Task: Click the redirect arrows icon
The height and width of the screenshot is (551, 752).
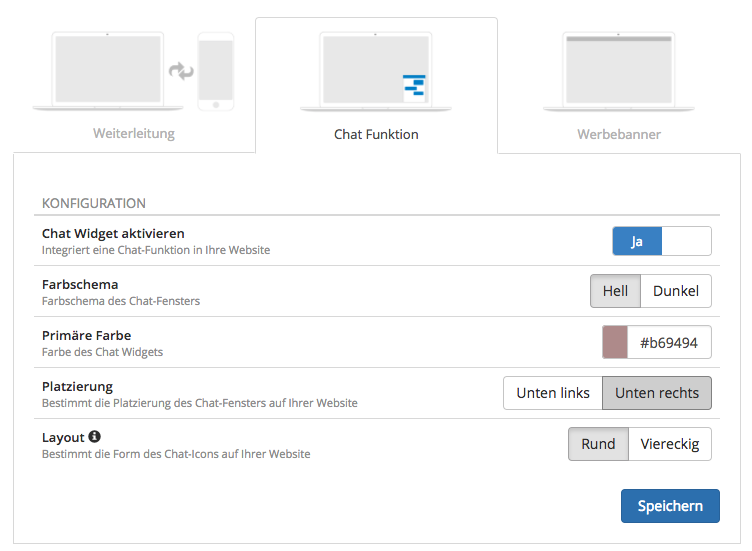Action: coord(181,71)
